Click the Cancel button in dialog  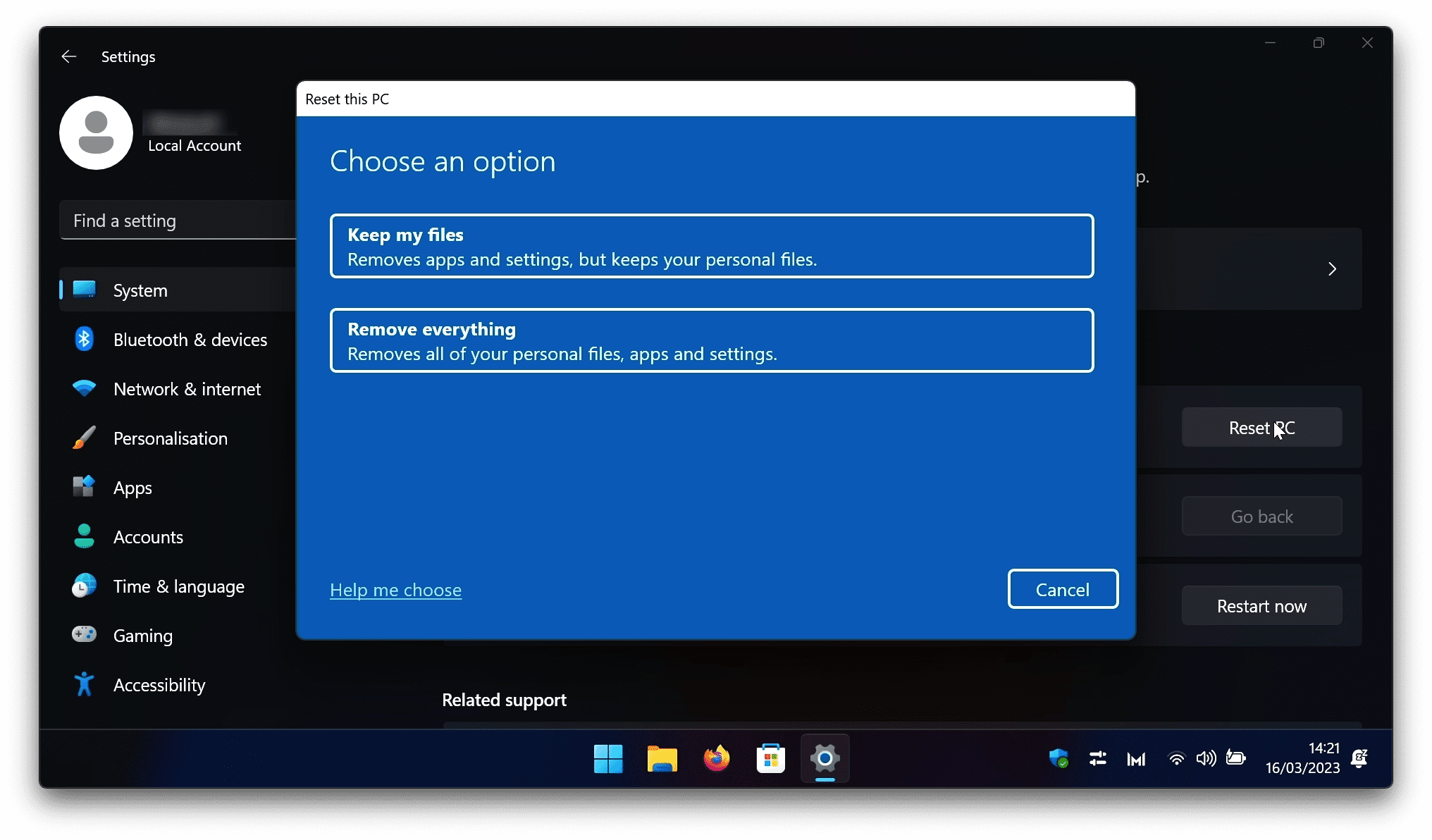click(x=1063, y=589)
